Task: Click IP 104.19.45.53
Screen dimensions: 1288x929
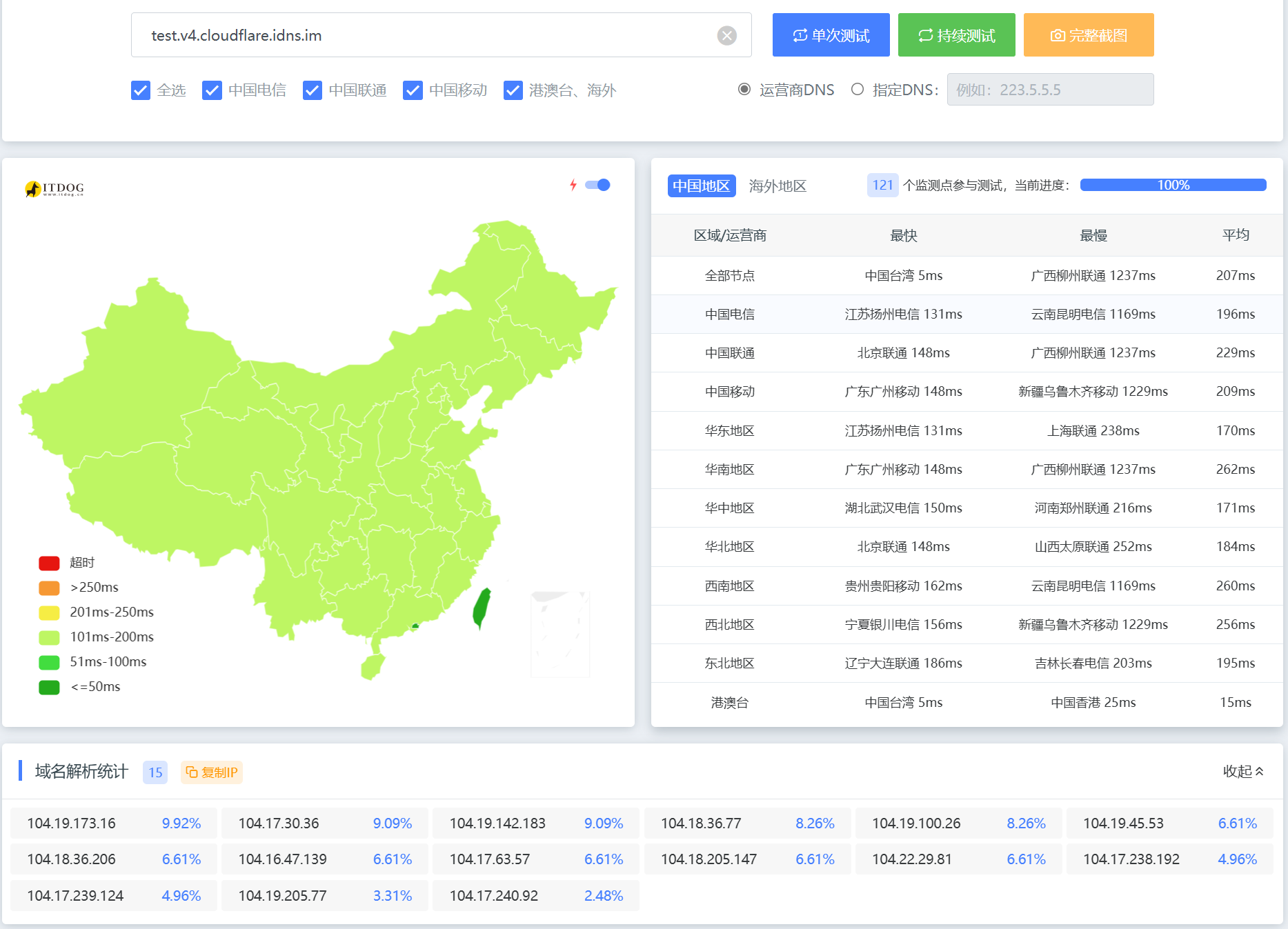Action: pyautogui.click(x=1123, y=823)
